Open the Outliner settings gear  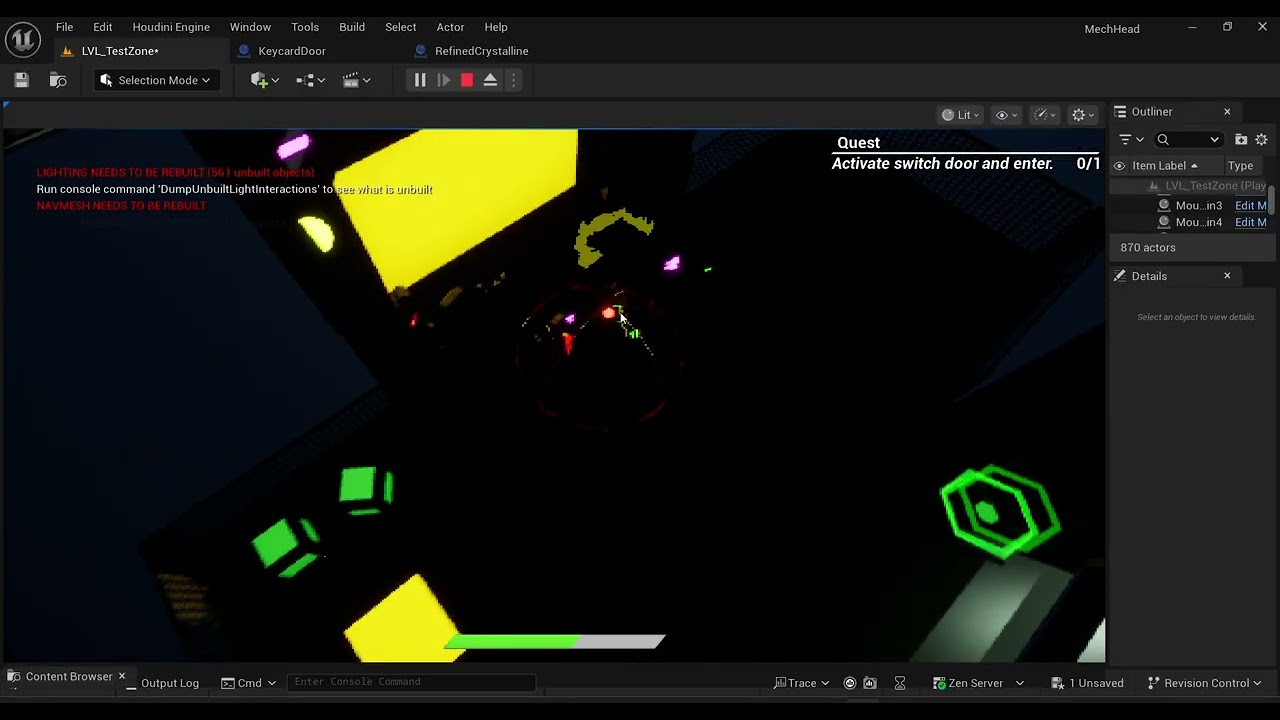point(1261,140)
